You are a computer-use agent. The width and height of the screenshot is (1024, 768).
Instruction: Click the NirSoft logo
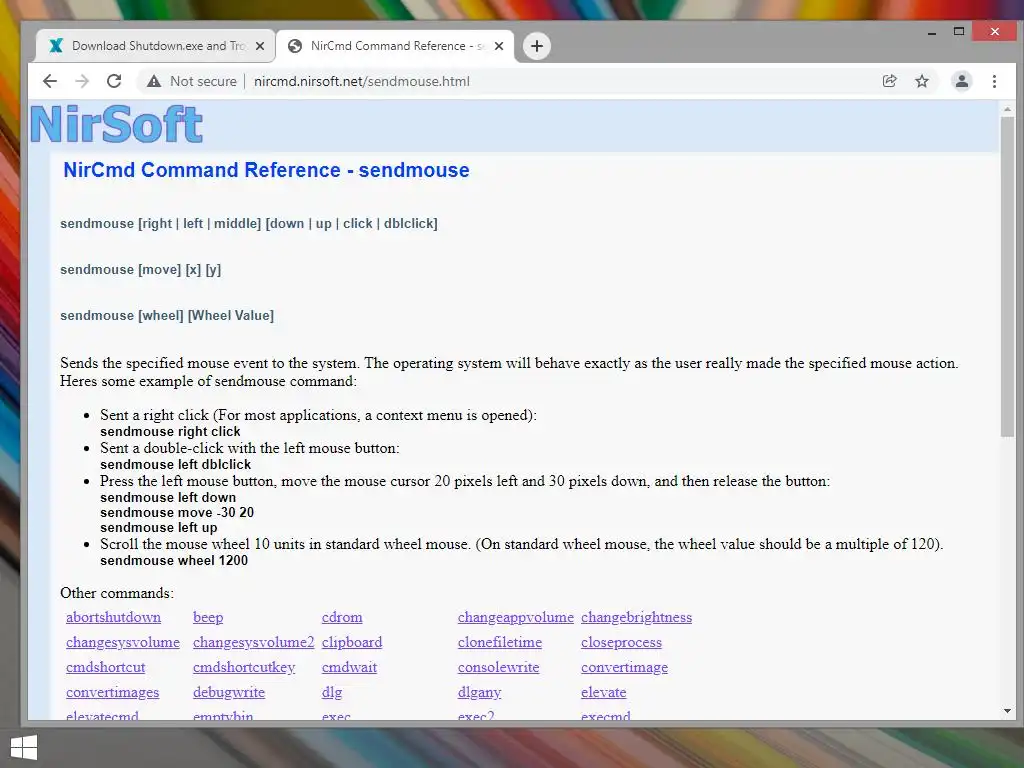click(x=116, y=124)
